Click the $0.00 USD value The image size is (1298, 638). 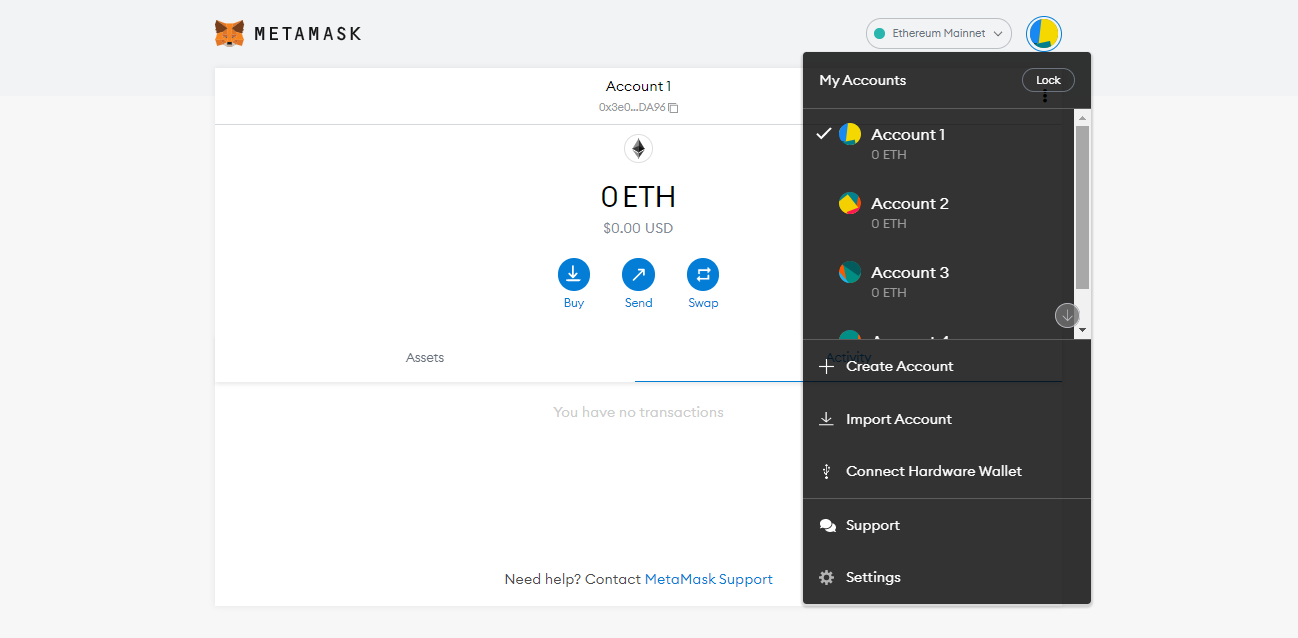(x=638, y=228)
